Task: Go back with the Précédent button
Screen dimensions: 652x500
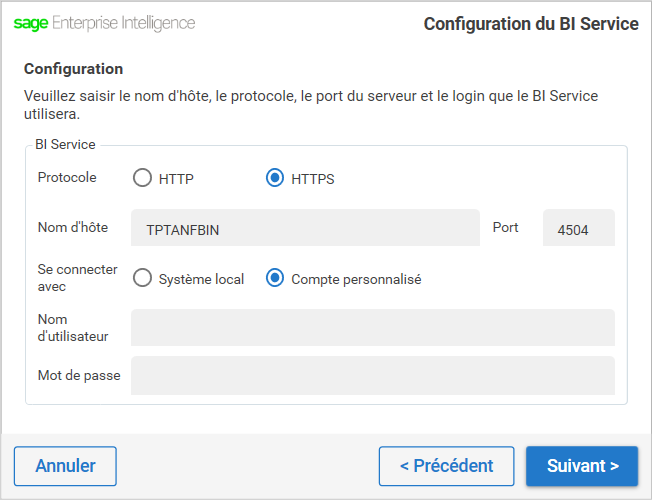Action: pyautogui.click(x=447, y=466)
